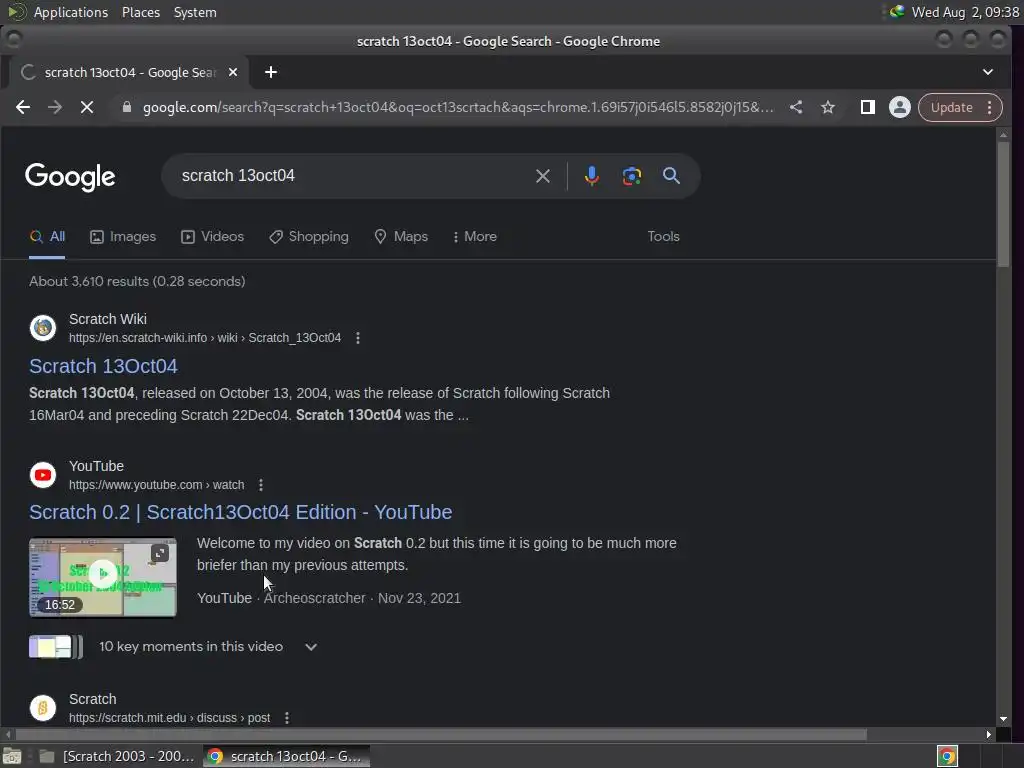Play the 16:52 video thumbnail

103,577
